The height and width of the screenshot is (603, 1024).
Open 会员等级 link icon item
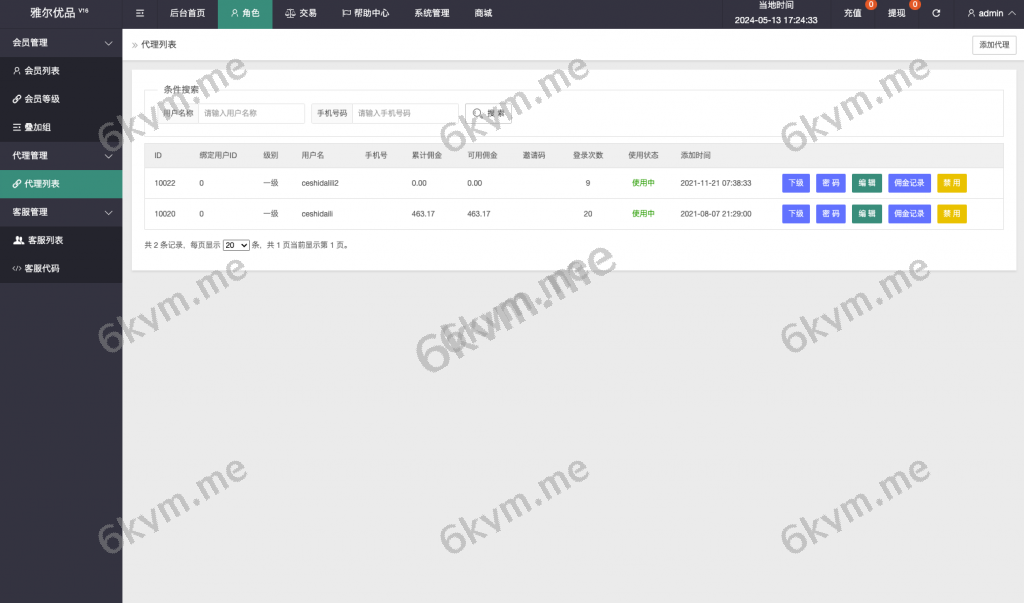(x=42, y=99)
